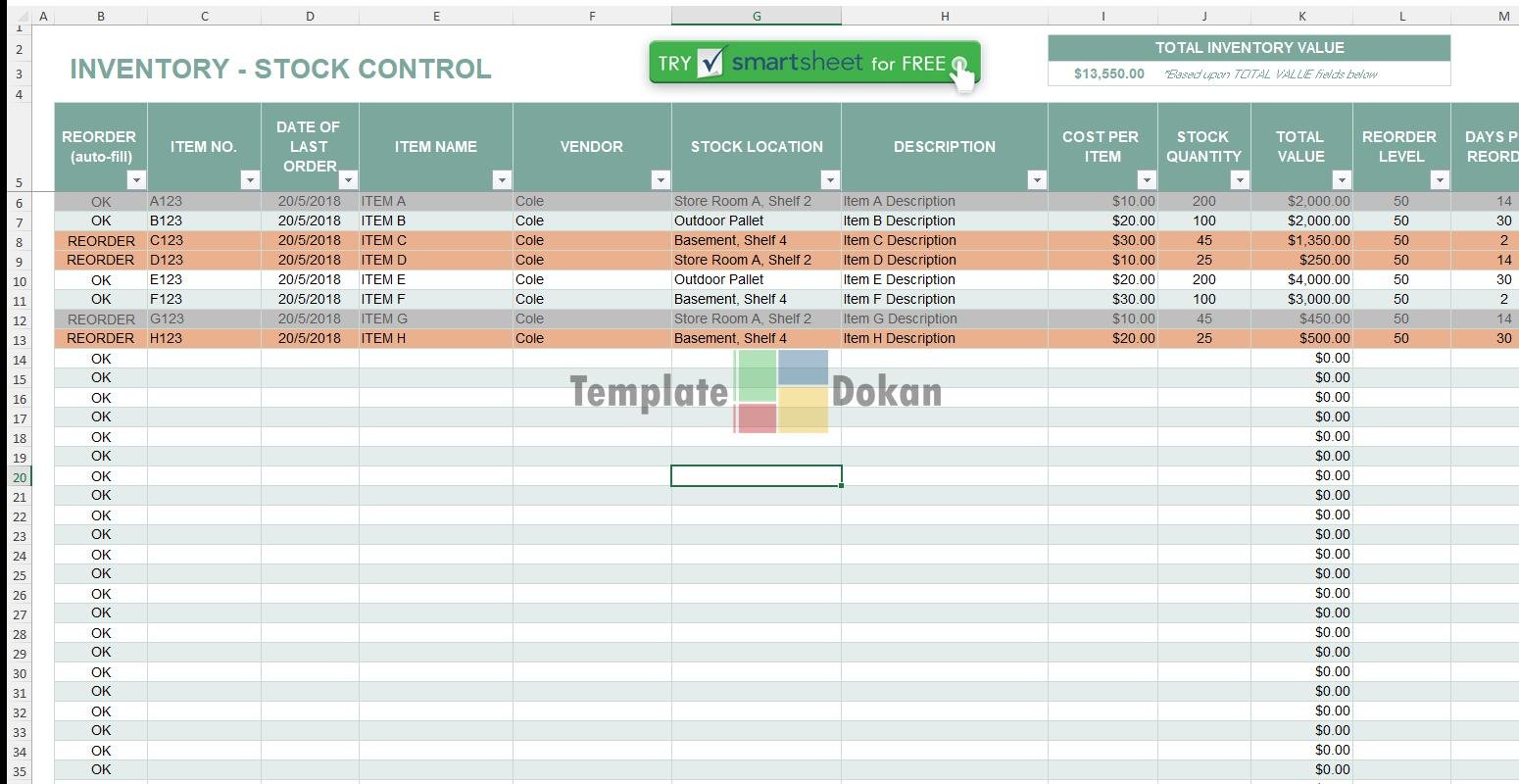Image resolution: width=1519 pixels, height=784 pixels.
Task: Click the Item E Description cell
Action: [943, 279]
